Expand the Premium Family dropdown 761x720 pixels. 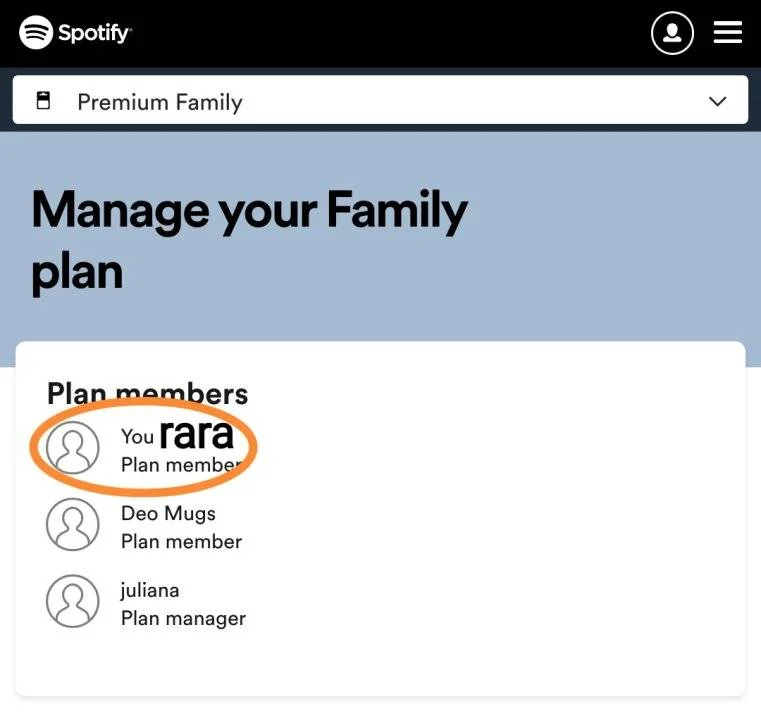click(380, 100)
